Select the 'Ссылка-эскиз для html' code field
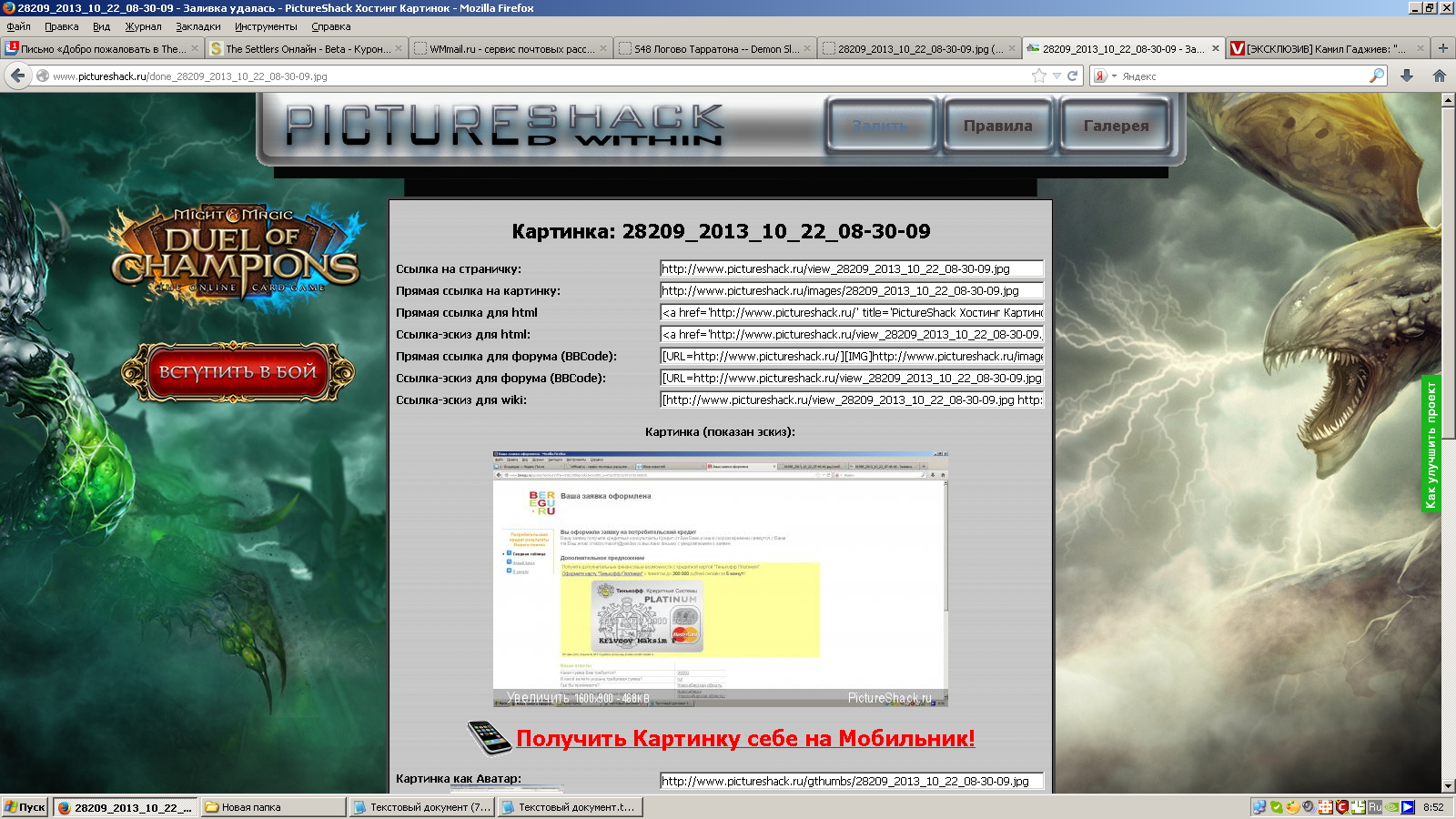The width and height of the screenshot is (1456, 819). point(851,334)
